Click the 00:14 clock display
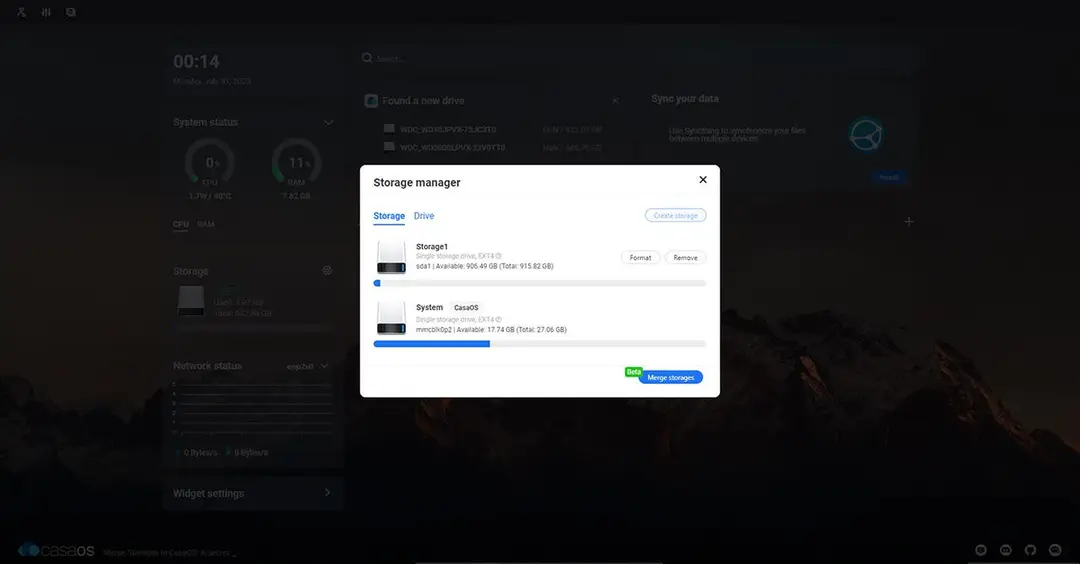The image size is (1080, 564). click(x=196, y=62)
